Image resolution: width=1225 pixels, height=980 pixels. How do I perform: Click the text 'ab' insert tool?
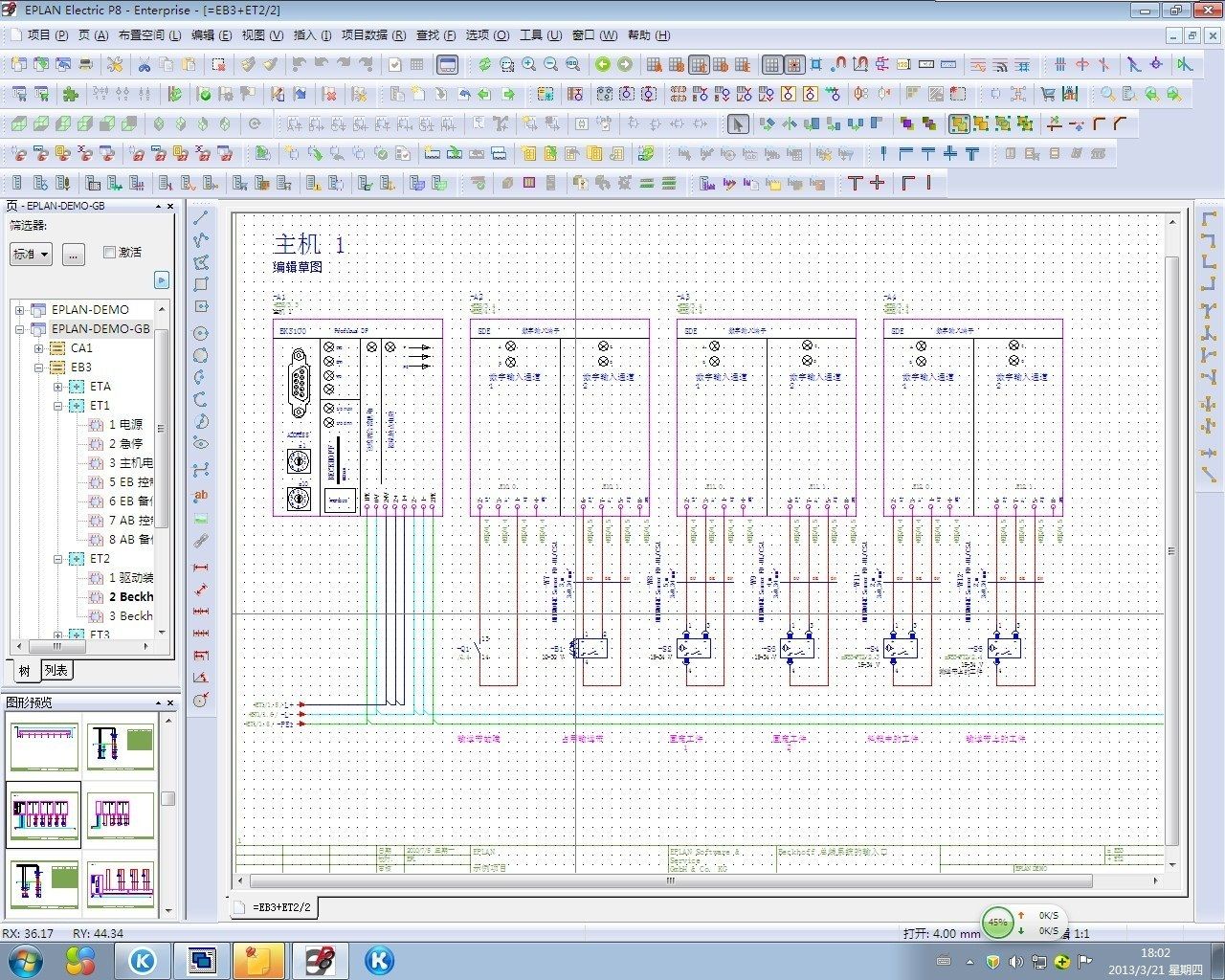tap(201, 496)
